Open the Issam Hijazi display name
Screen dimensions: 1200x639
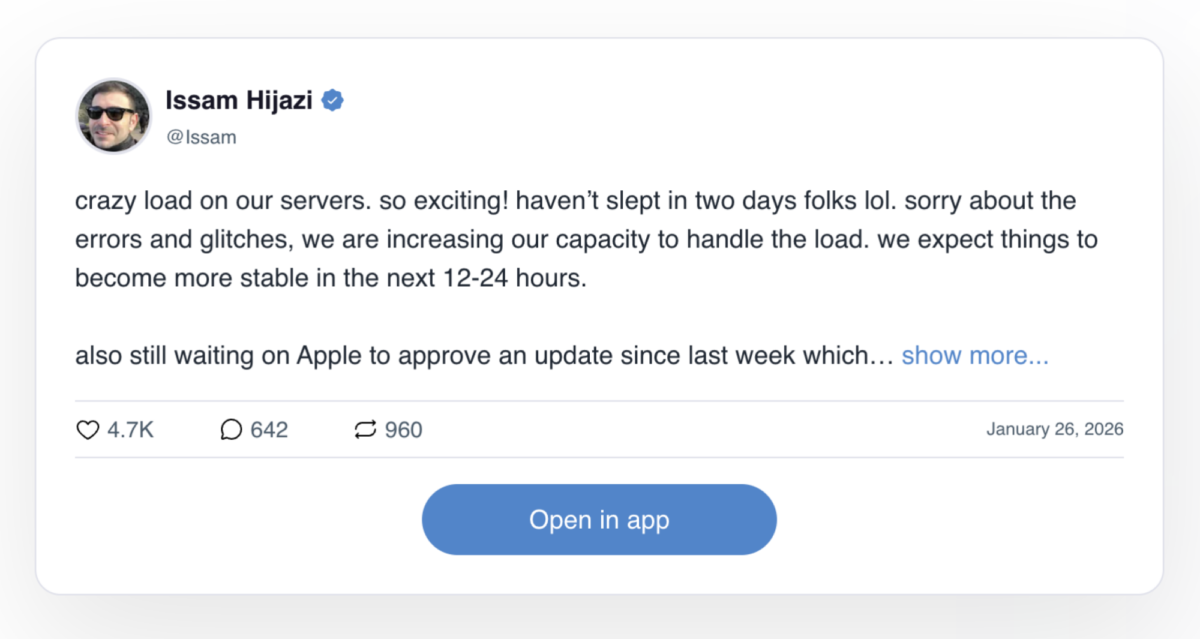pyautogui.click(x=239, y=100)
